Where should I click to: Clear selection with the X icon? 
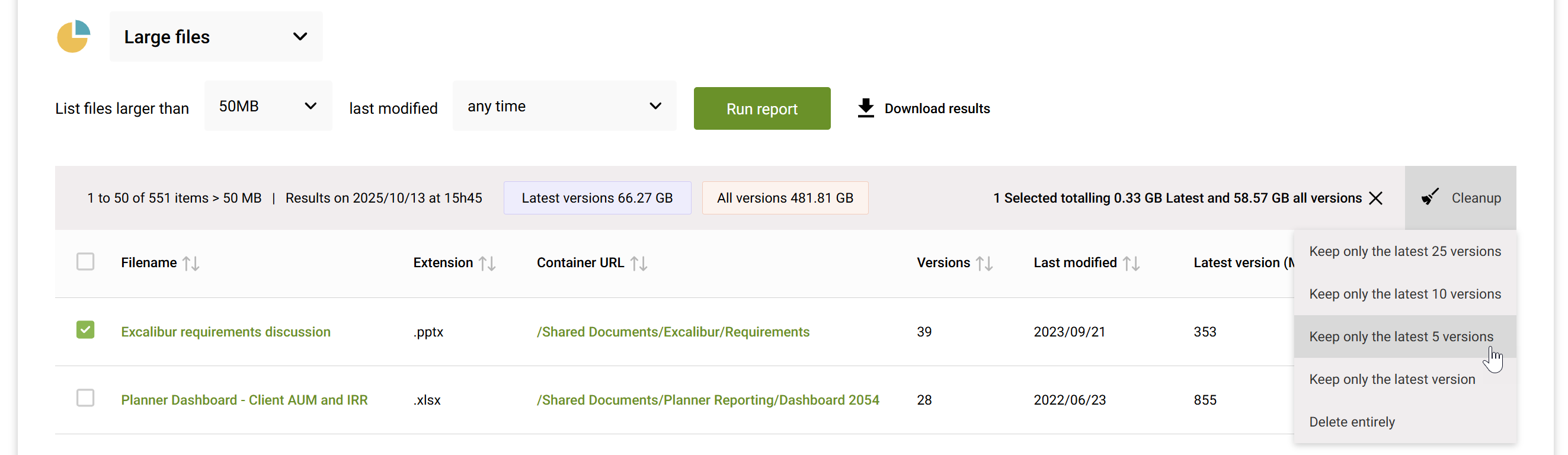coord(1375,198)
